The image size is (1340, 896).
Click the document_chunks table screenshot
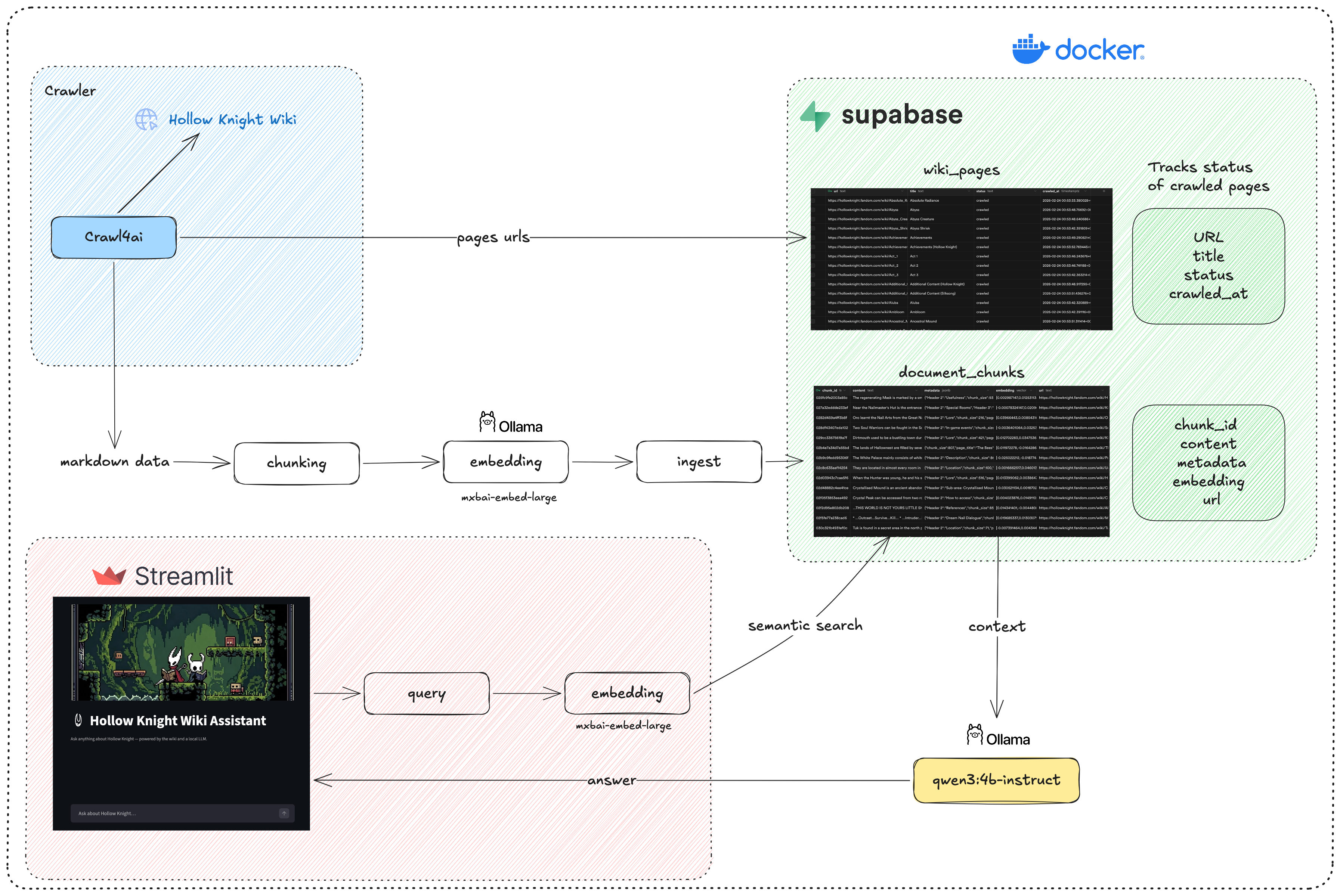(x=961, y=462)
